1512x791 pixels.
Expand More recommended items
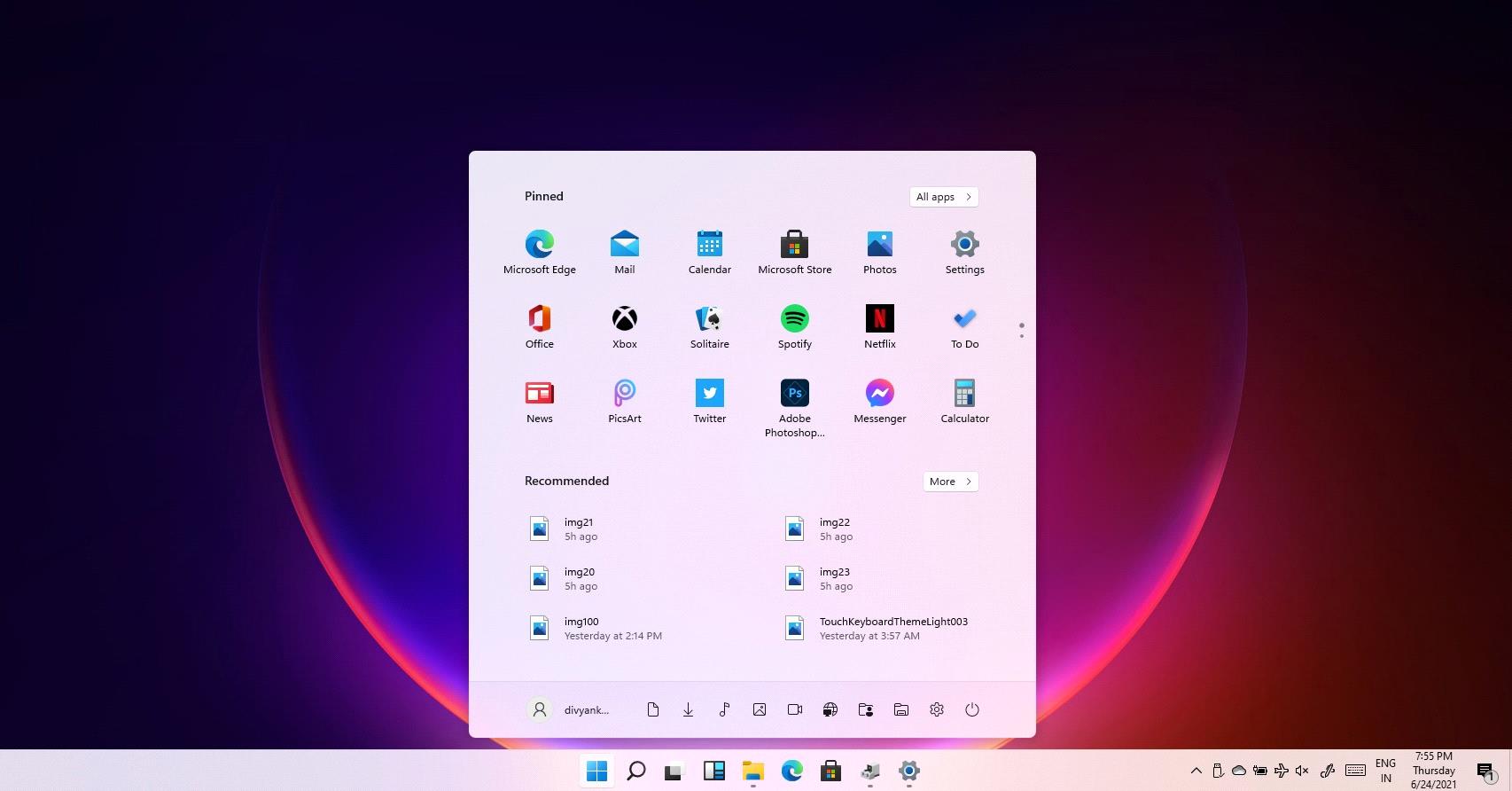pyautogui.click(x=950, y=482)
